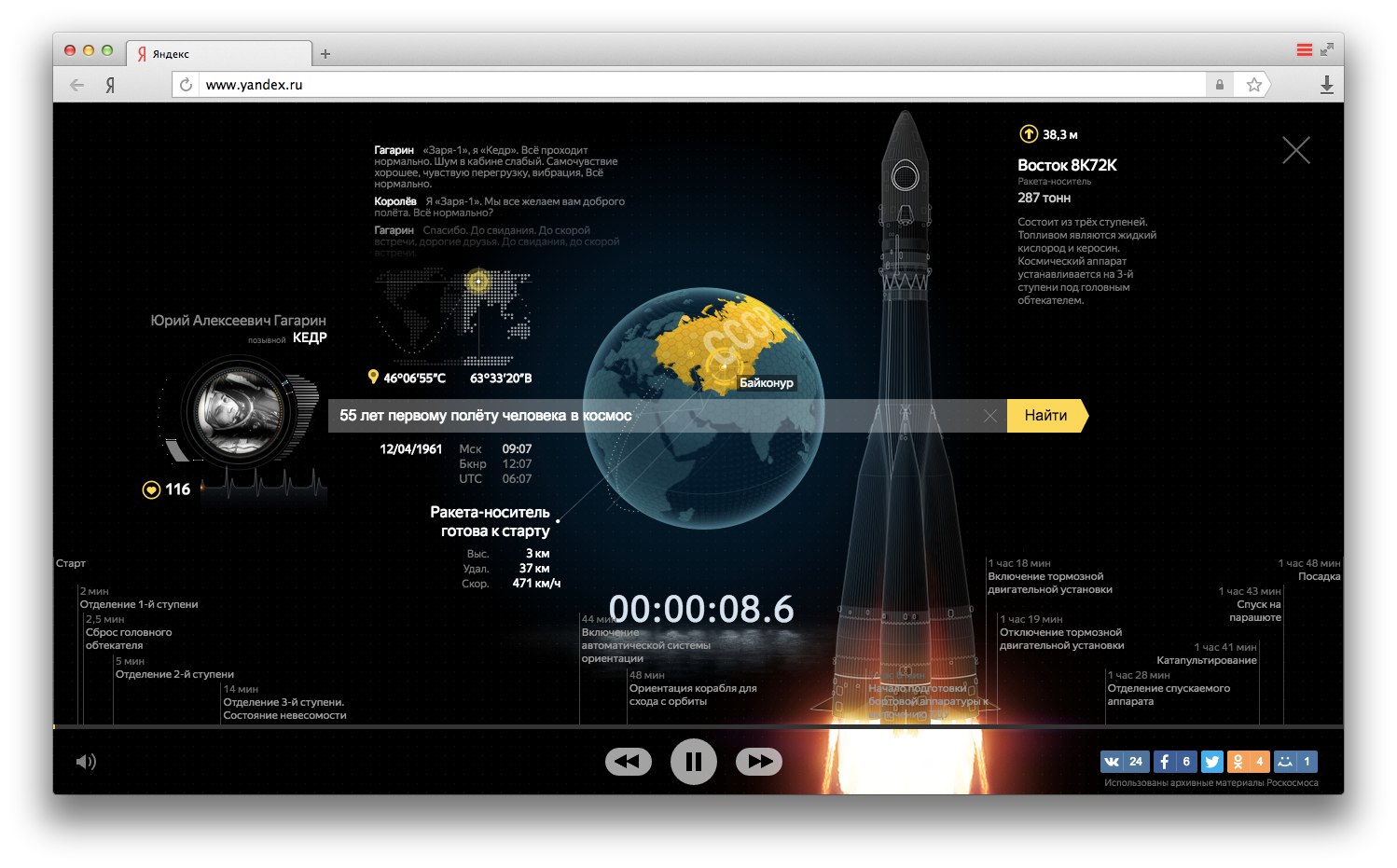Image resolution: width=1397 pixels, height=868 pixels.
Task: Share on Odnoklassniki
Action: pos(1248,762)
